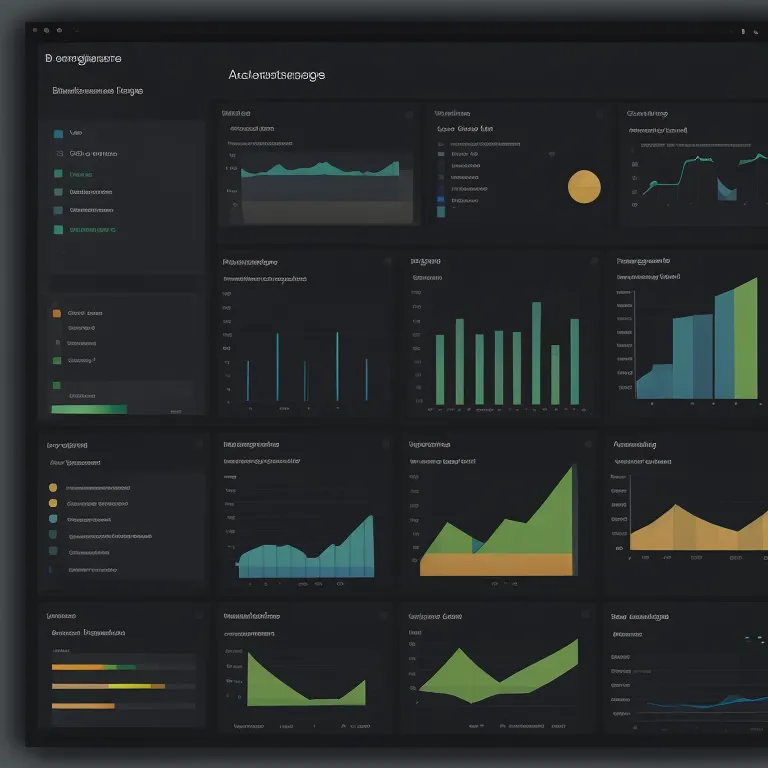Select the outlined icon in the second sidebar row
This screenshot has height=768, width=768.
point(59,154)
